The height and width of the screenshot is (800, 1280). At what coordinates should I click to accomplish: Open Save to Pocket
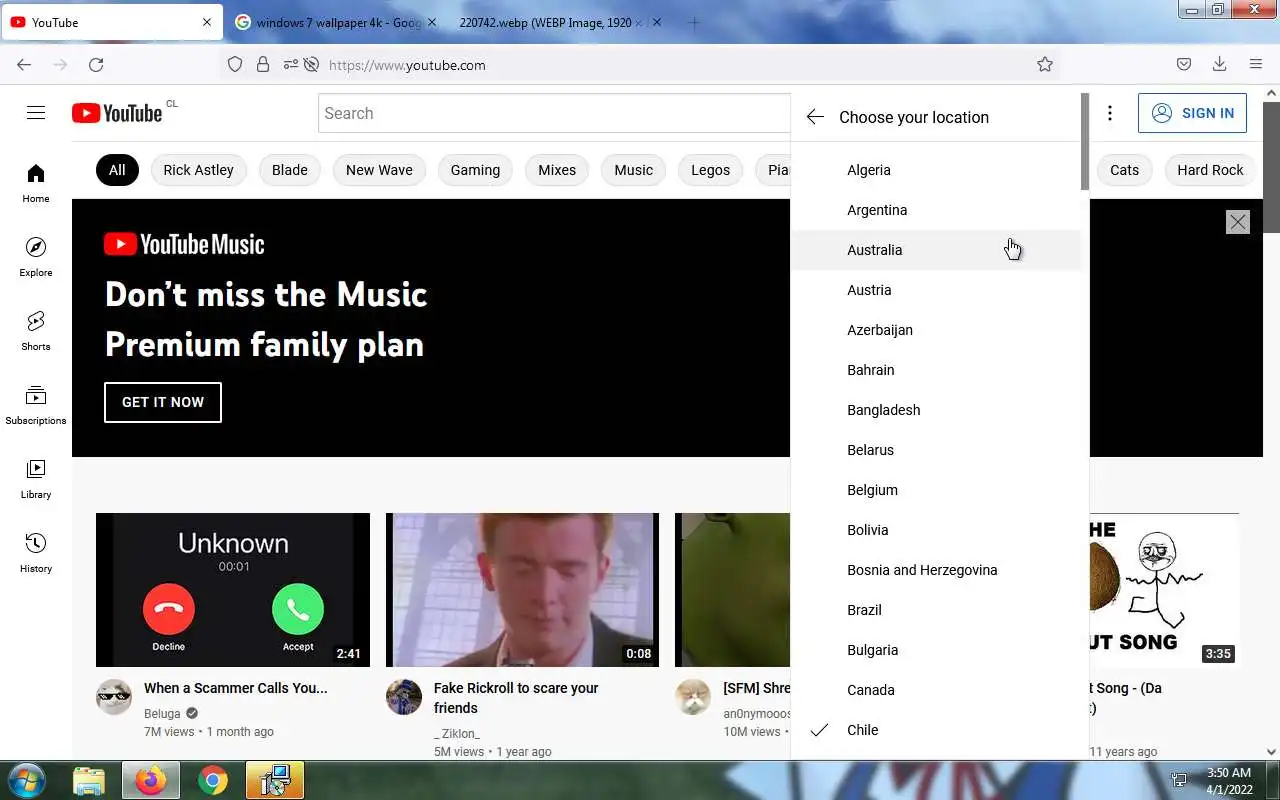[1184, 64]
